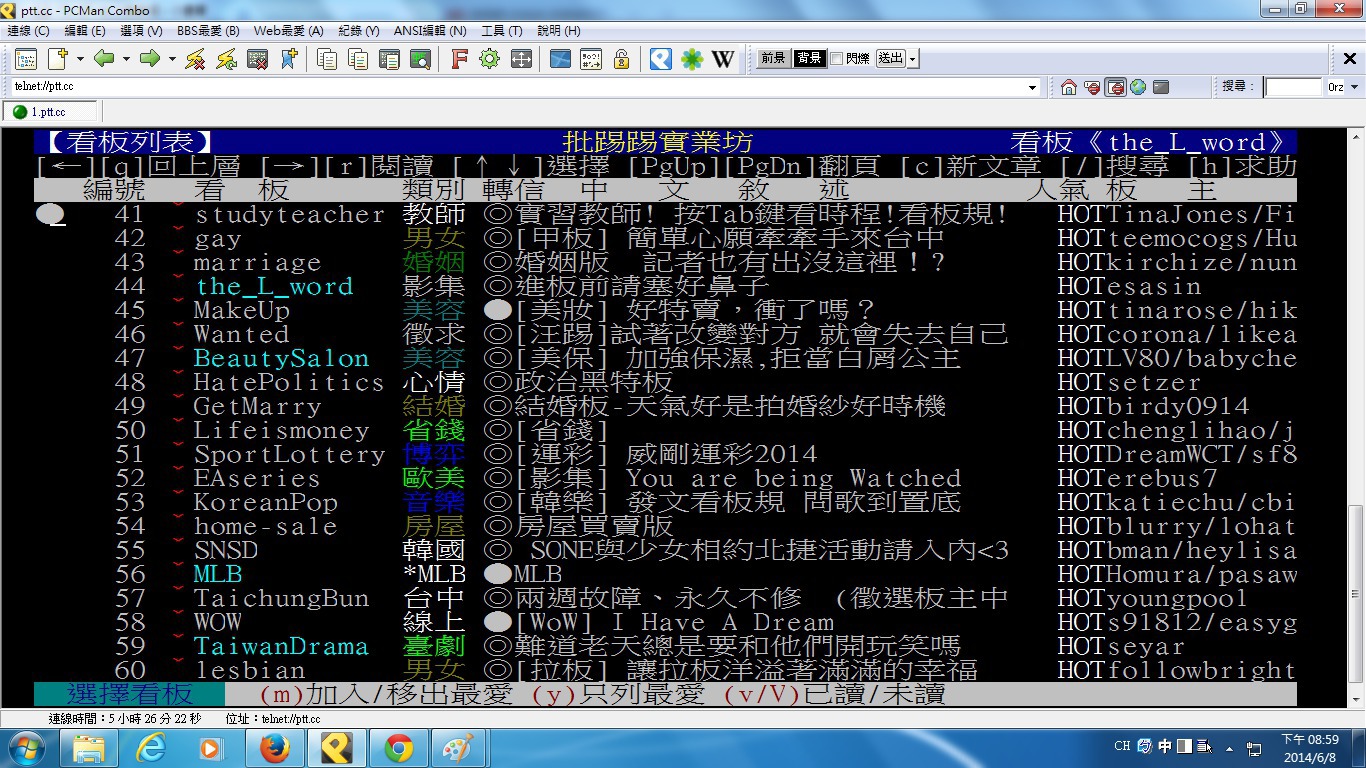The image size is (1366, 768).
Task: Open the 編輯 (E) menu
Action: 85,31
